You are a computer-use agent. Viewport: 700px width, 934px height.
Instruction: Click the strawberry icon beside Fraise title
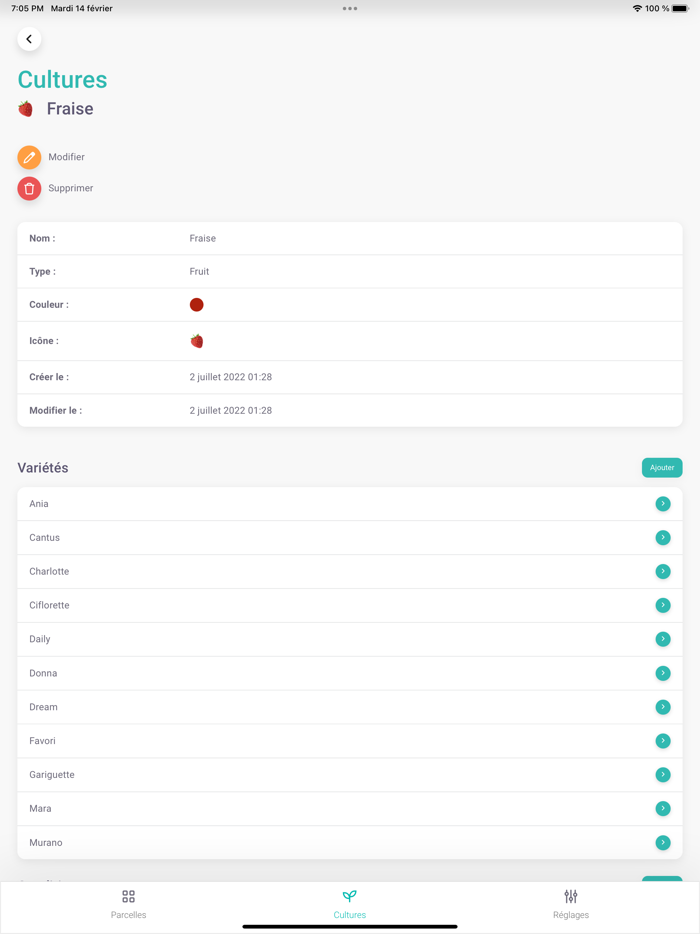[25, 108]
